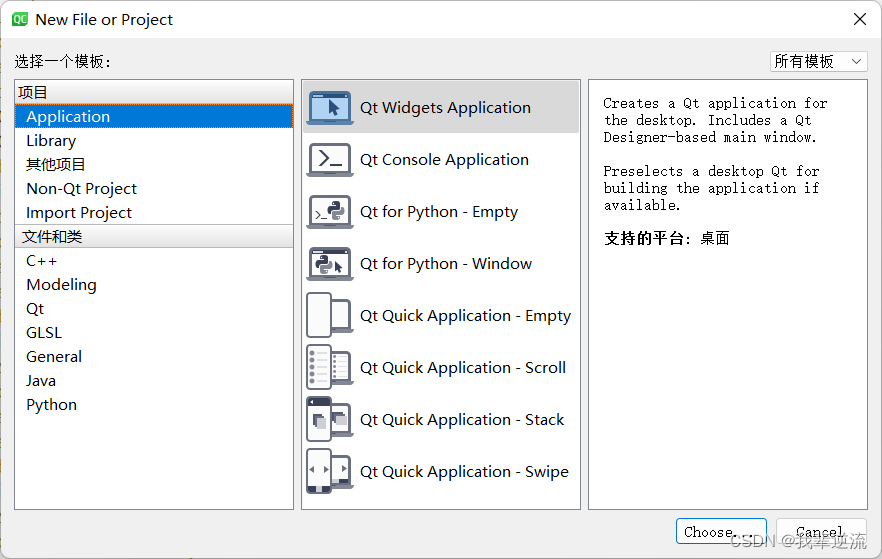Pick Qt Quick Application - Scroll label
The width and height of the screenshot is (882, 559).
462,368
